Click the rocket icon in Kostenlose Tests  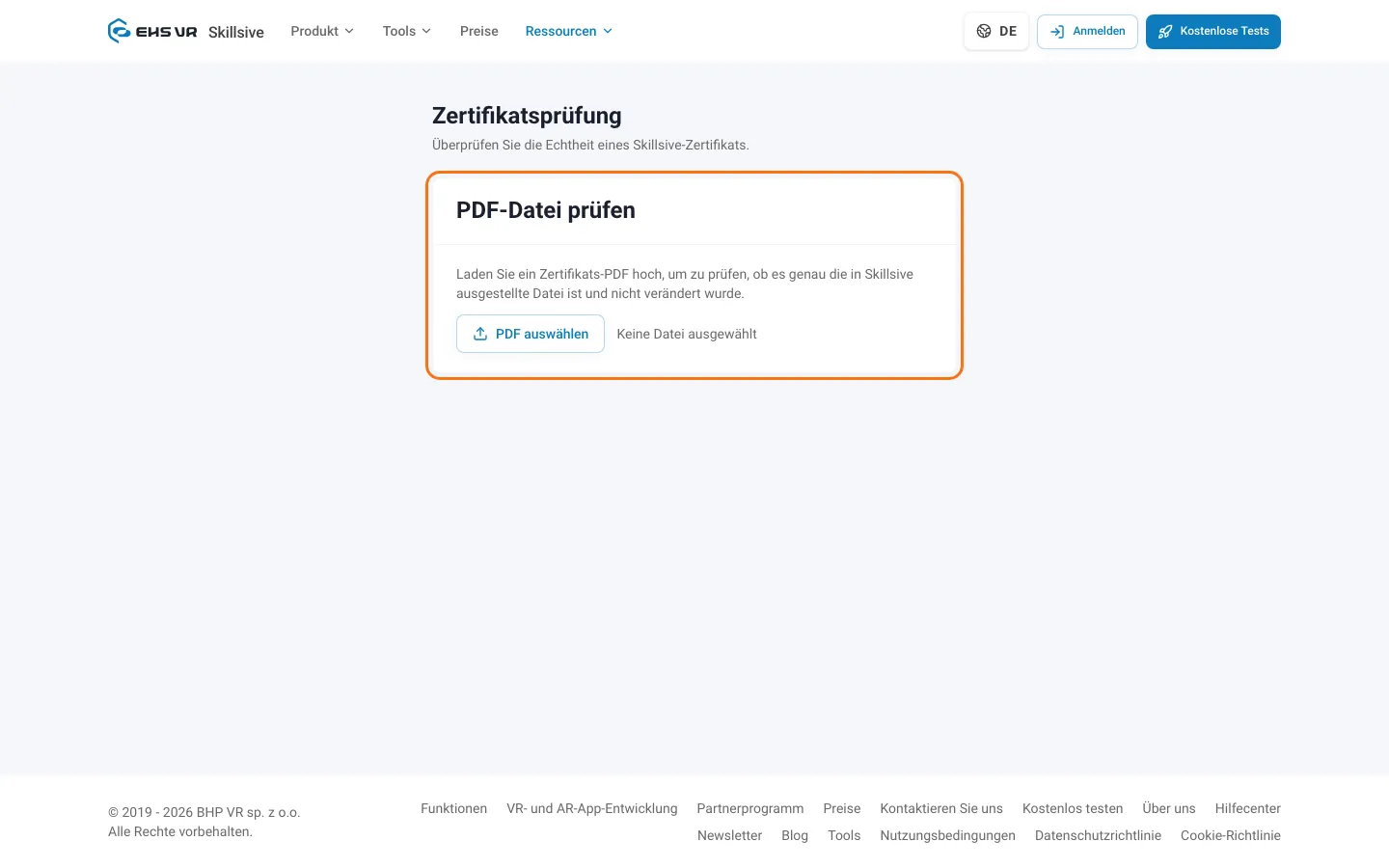pyautogui.click(x=1165, y=32)
